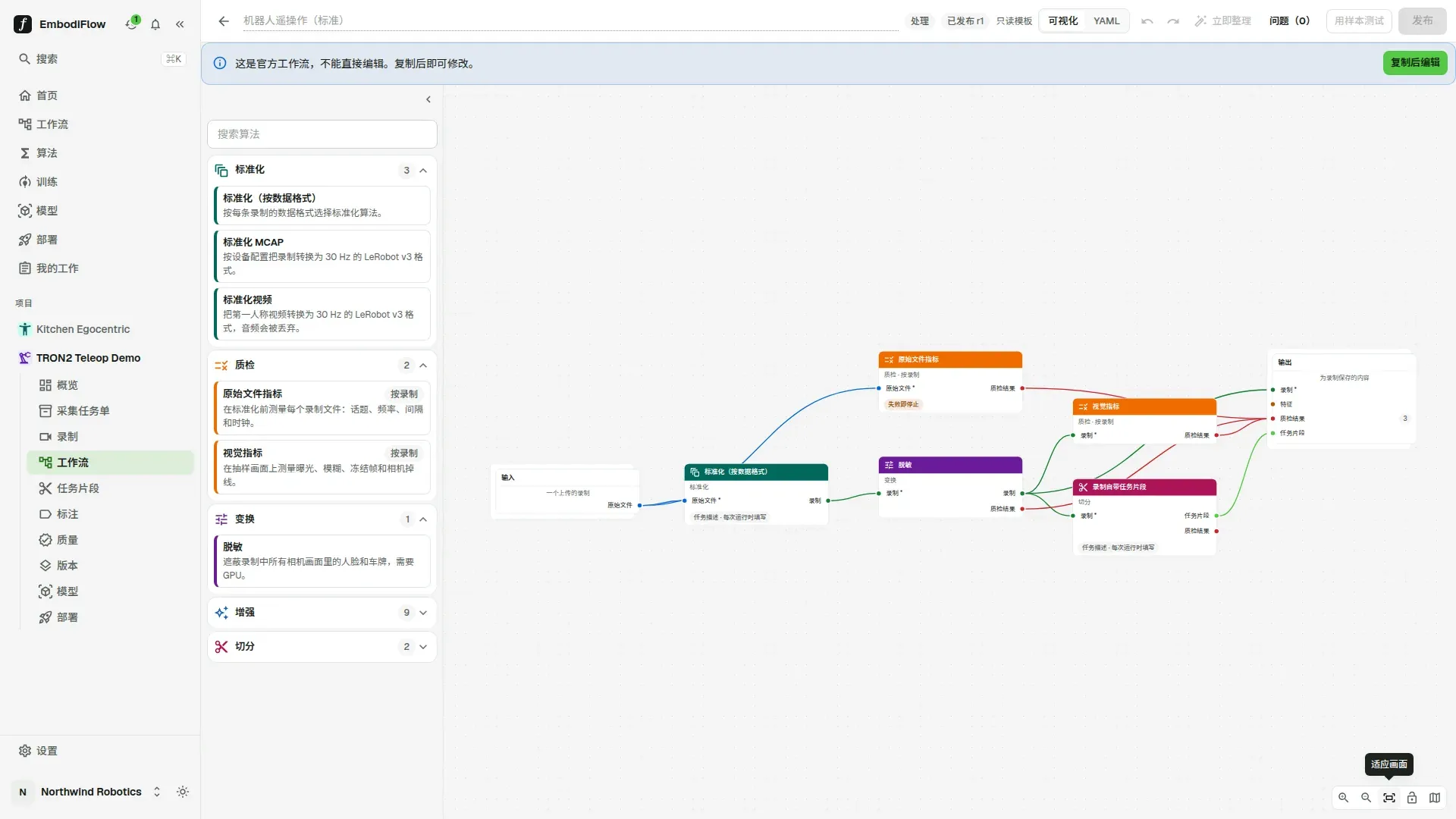1456x819 pixels.
Task: Go back with the arrow icon
Action: (224, 21)
